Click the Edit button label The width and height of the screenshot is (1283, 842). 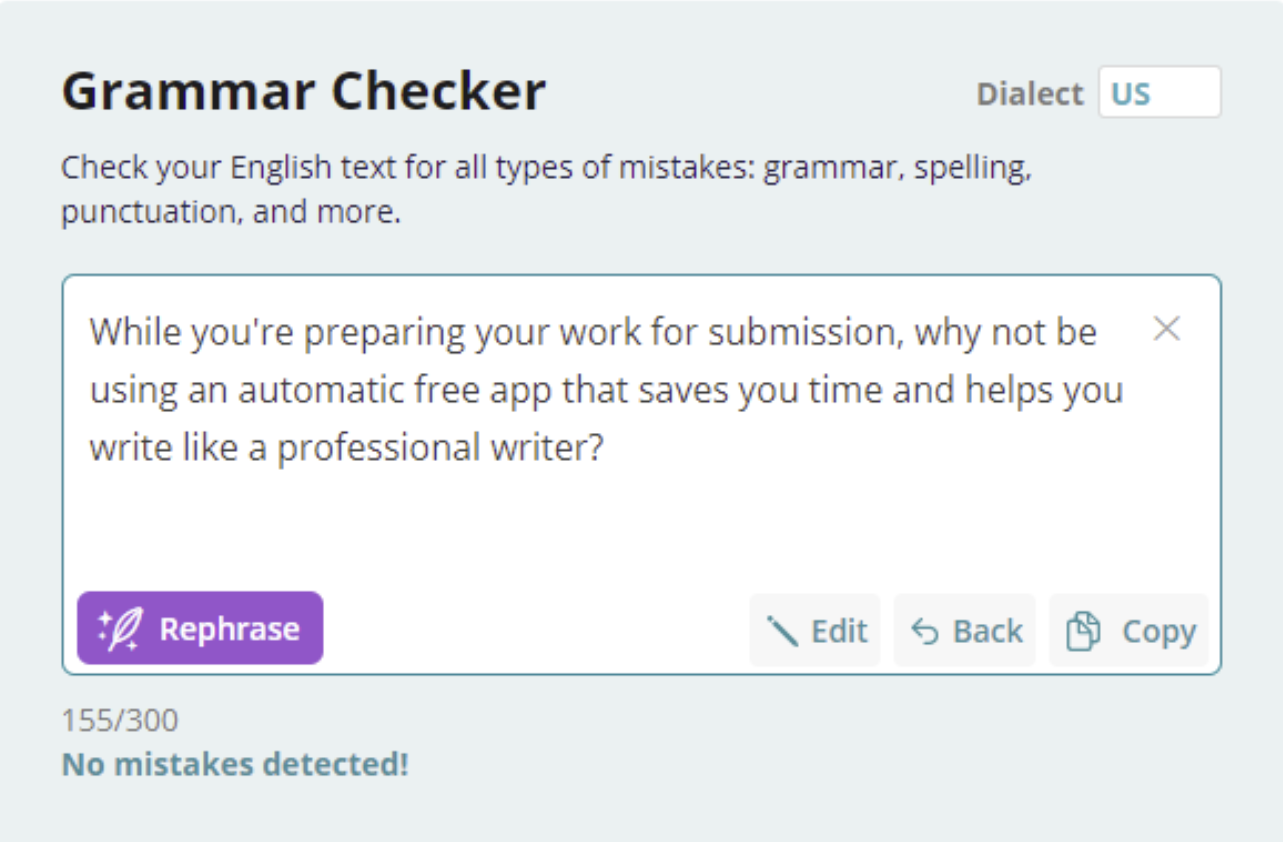pos(839,631)
